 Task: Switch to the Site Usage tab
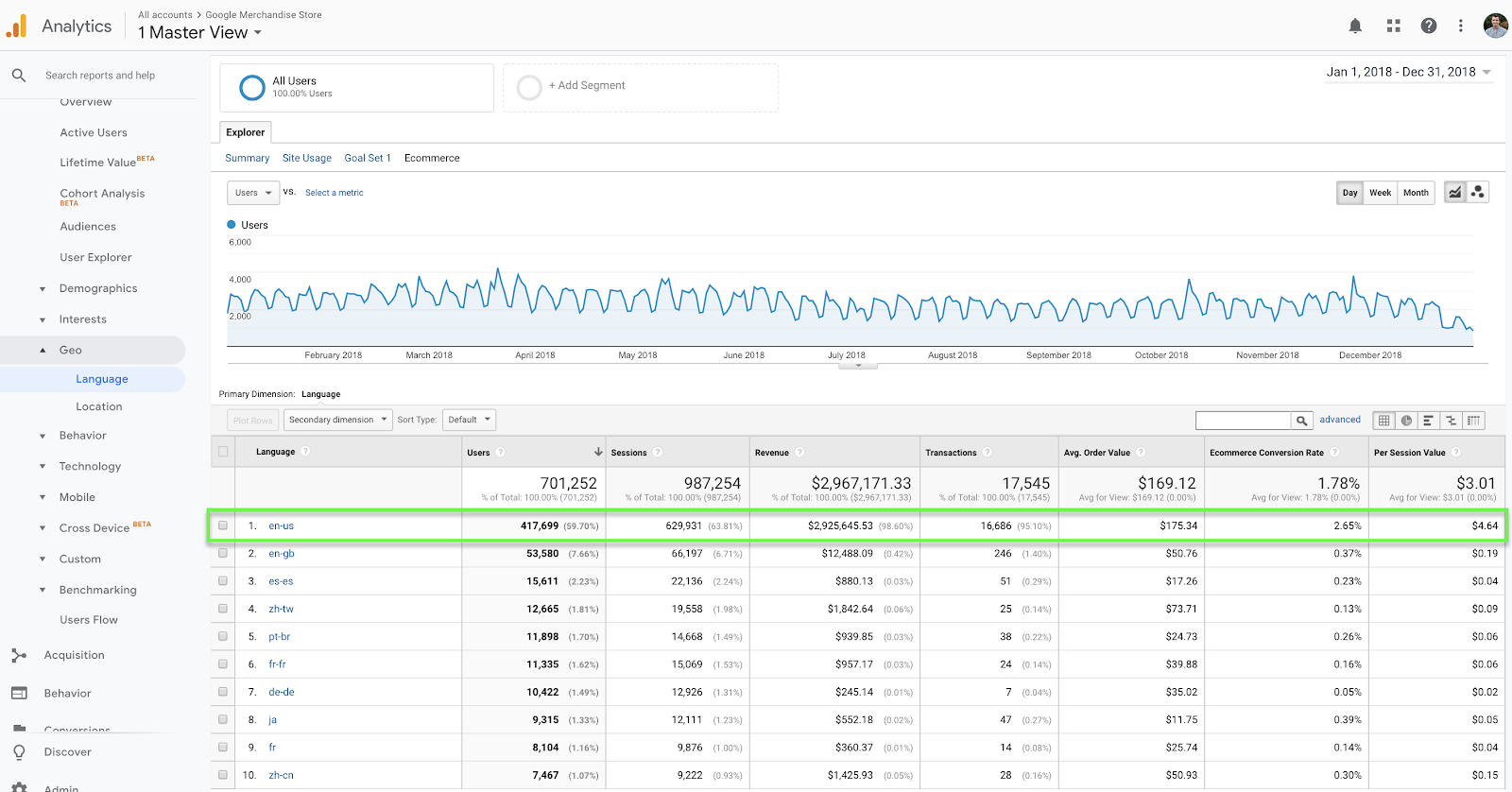(307, 158)
